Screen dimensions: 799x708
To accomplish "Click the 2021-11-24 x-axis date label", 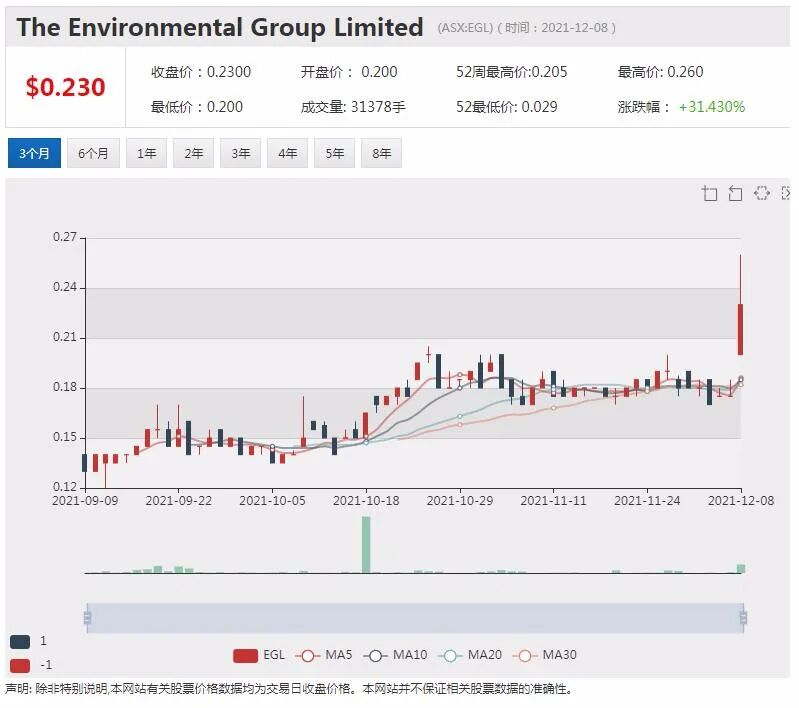I will (647, 501).
